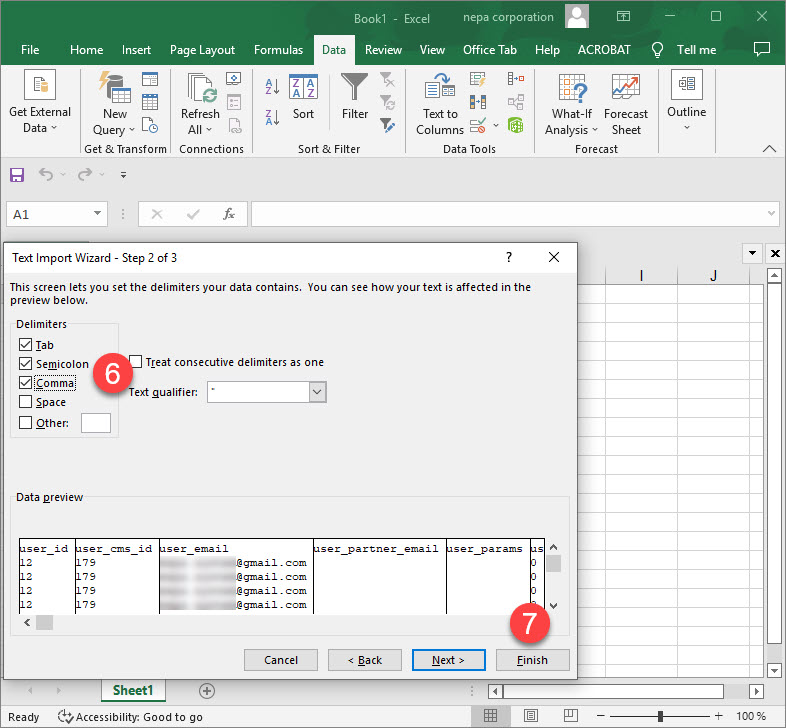Open the New Query icon
Image resolution: width=786 pixels, height=728 pixels.
115,87
